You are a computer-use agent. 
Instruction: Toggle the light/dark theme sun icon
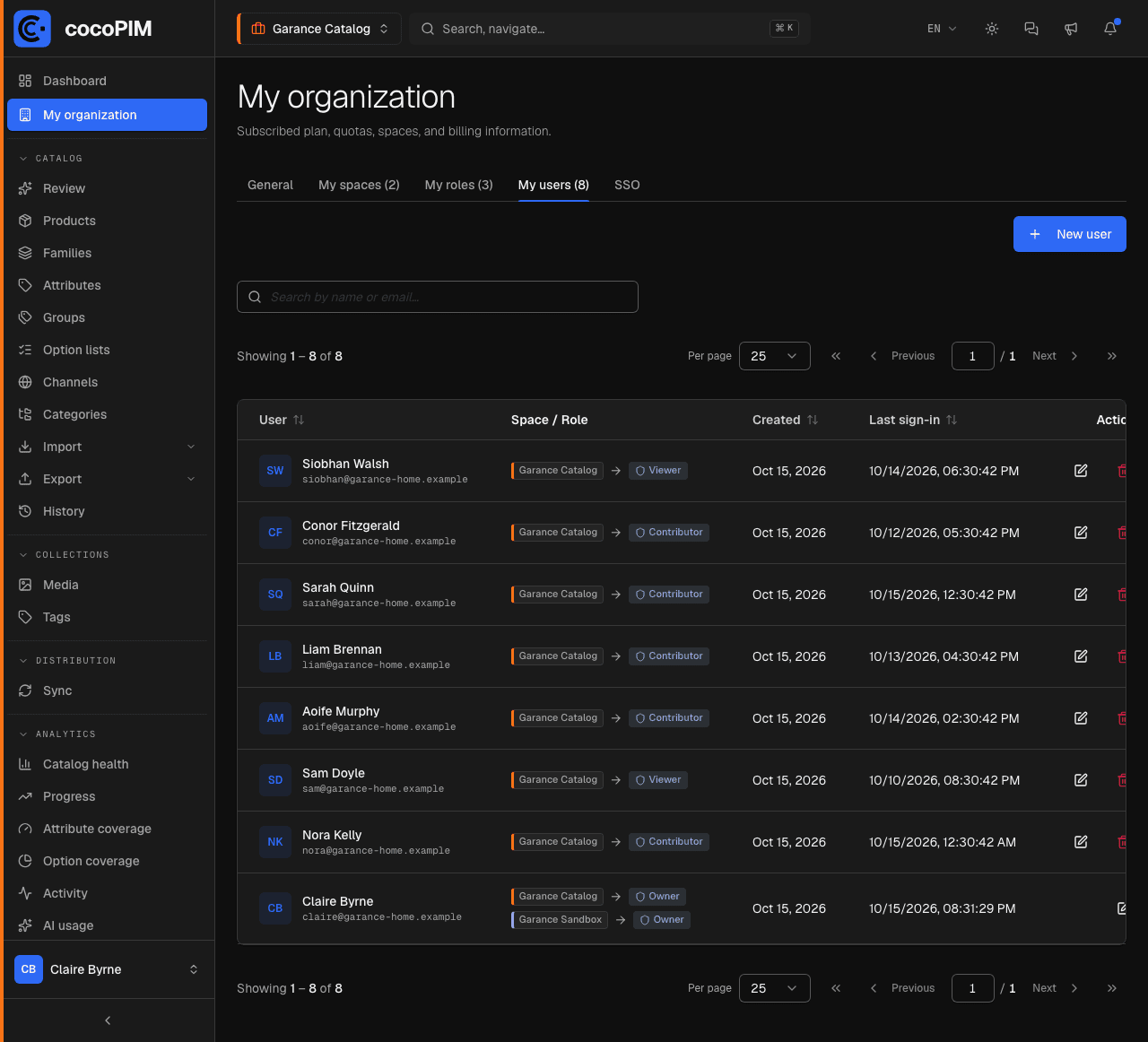[992, 29]
